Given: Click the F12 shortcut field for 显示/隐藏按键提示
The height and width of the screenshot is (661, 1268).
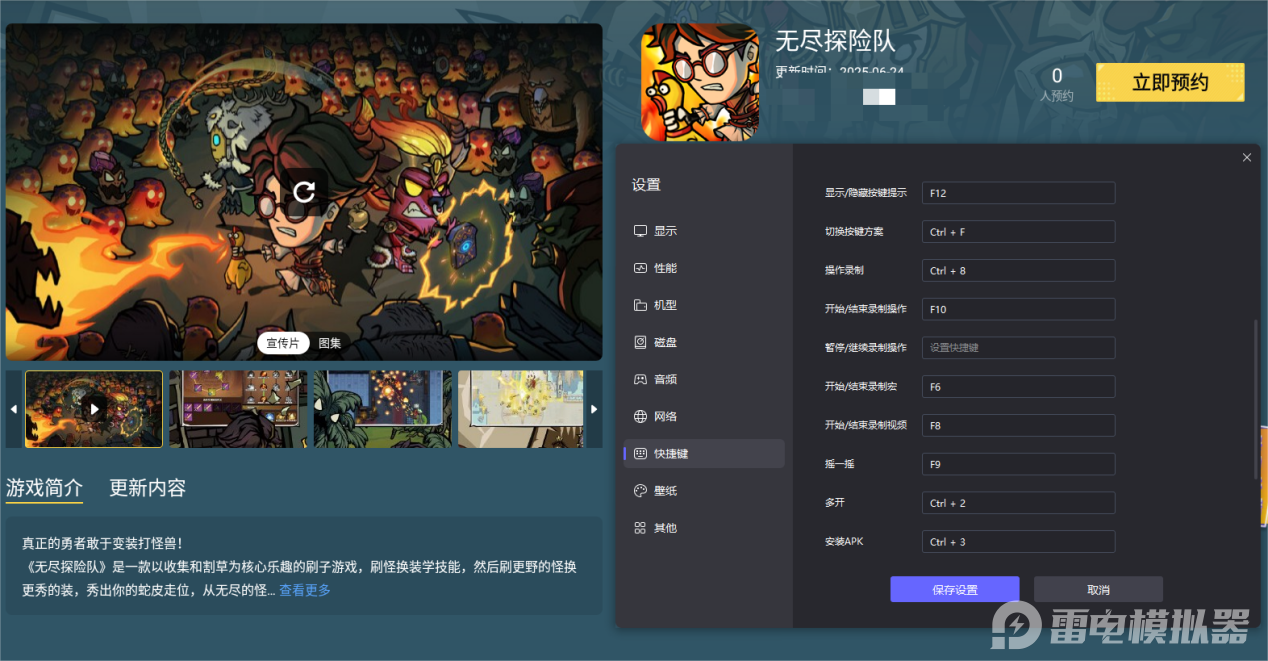Looking at the screenshot, I should 1018,193.
